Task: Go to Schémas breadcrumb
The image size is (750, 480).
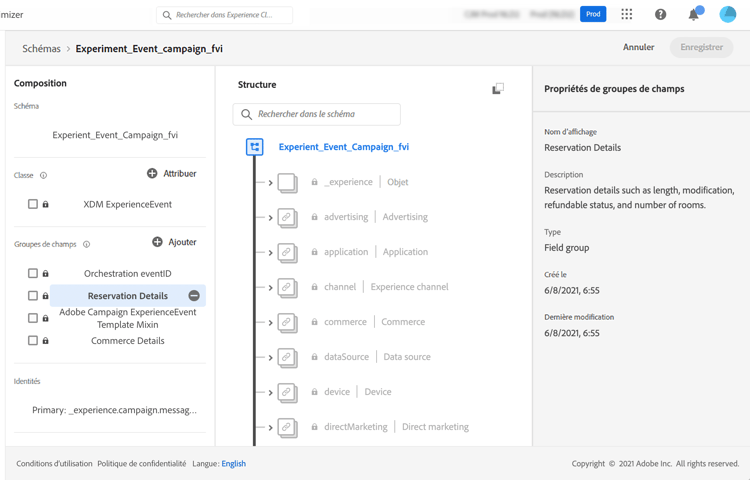Action: [x=41, y=48]
